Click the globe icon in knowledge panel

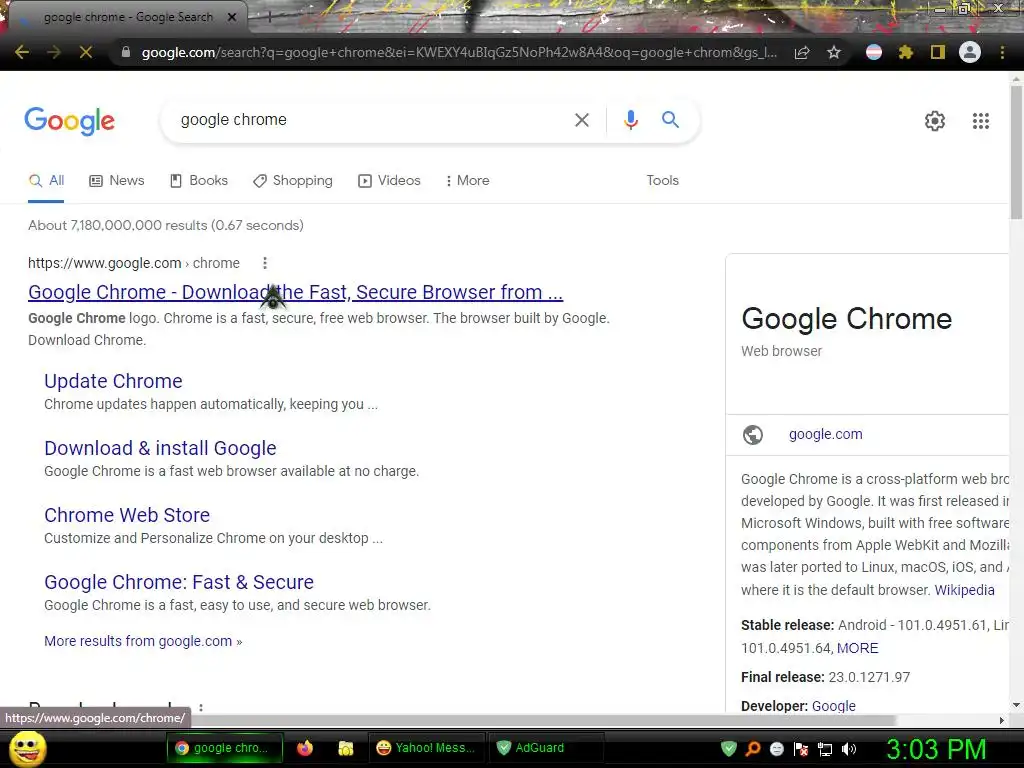click(x=753, y=435)
